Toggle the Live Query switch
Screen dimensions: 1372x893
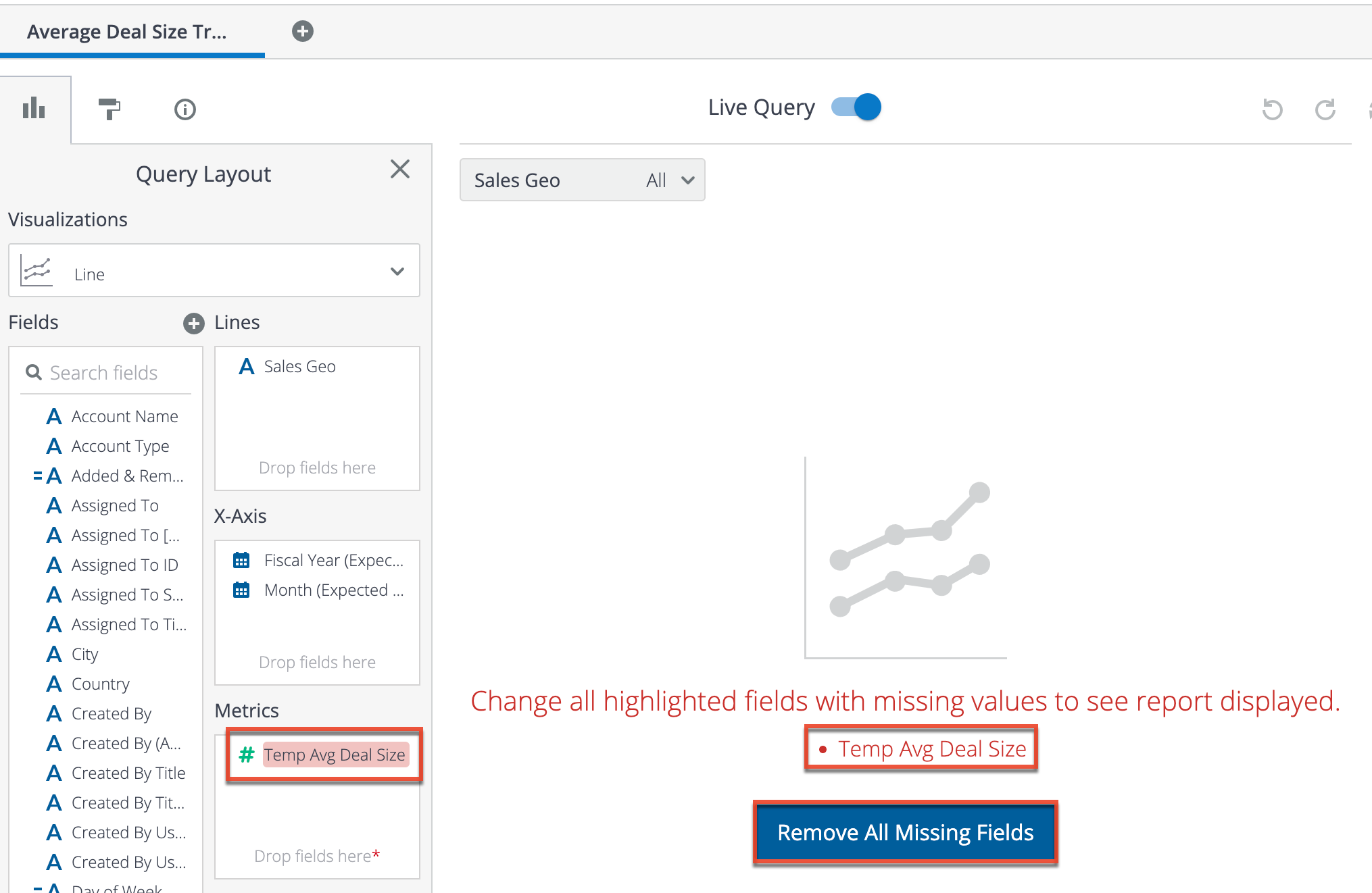click(x=856, y=107)
